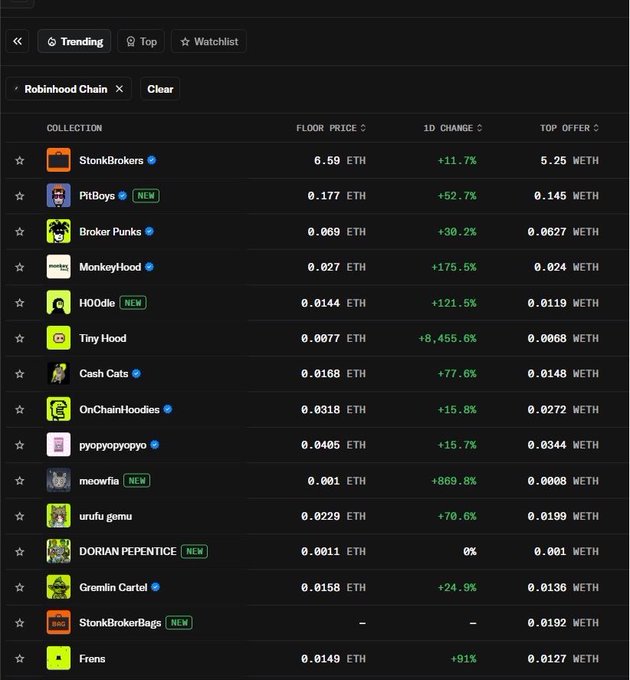Open PitBoys collection avatar
This screenshot has height=680, width=630.
pyautogui.click(x=59, y=196)
